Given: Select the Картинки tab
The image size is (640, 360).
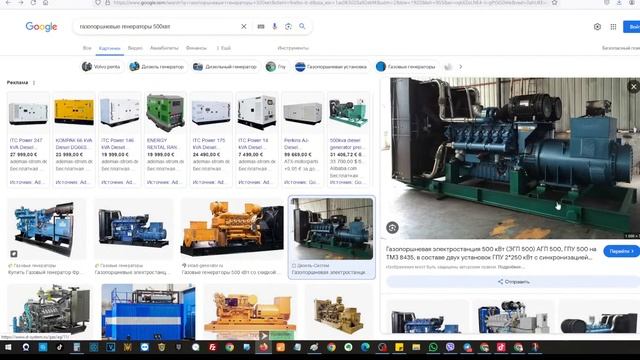Looking at the screenshot, I should point(110,49).
